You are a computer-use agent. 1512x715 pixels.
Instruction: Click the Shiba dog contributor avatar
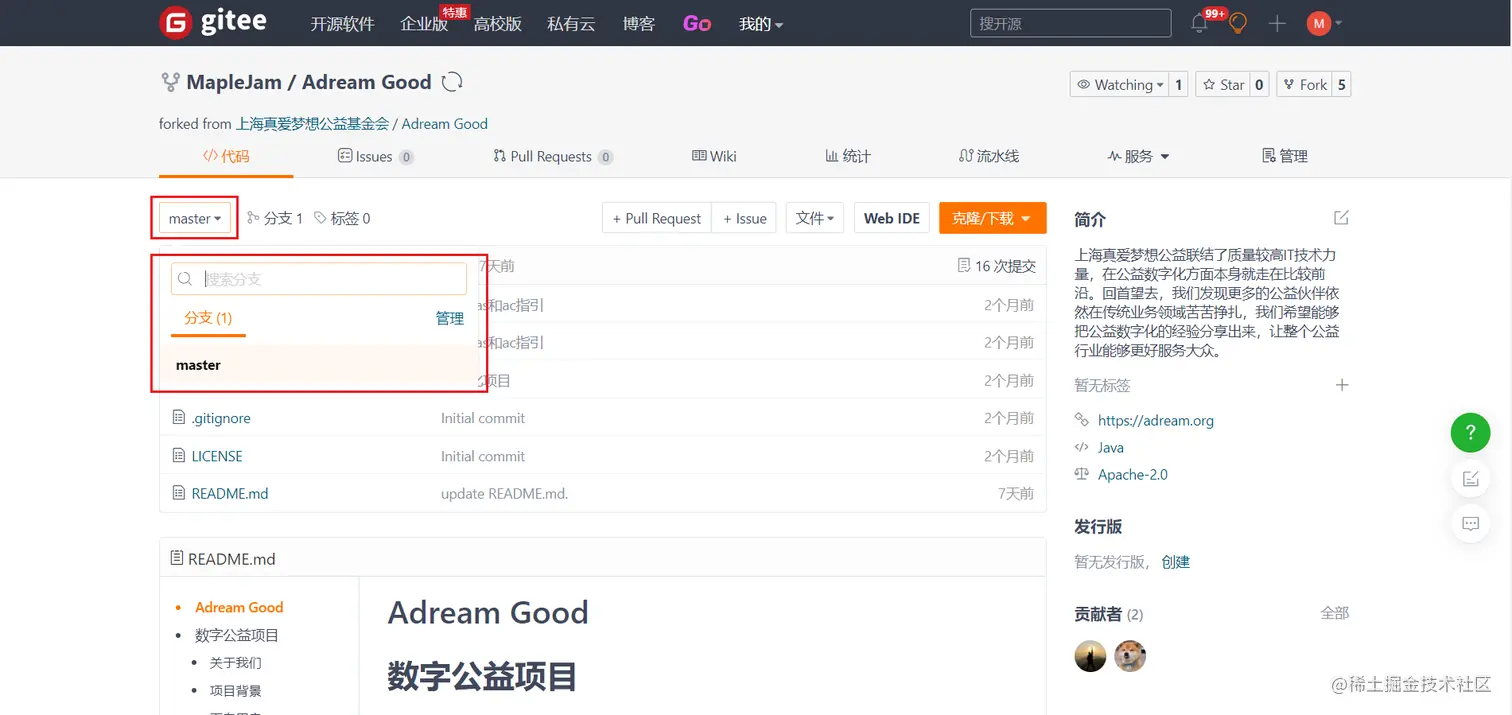coord(1130,656)
